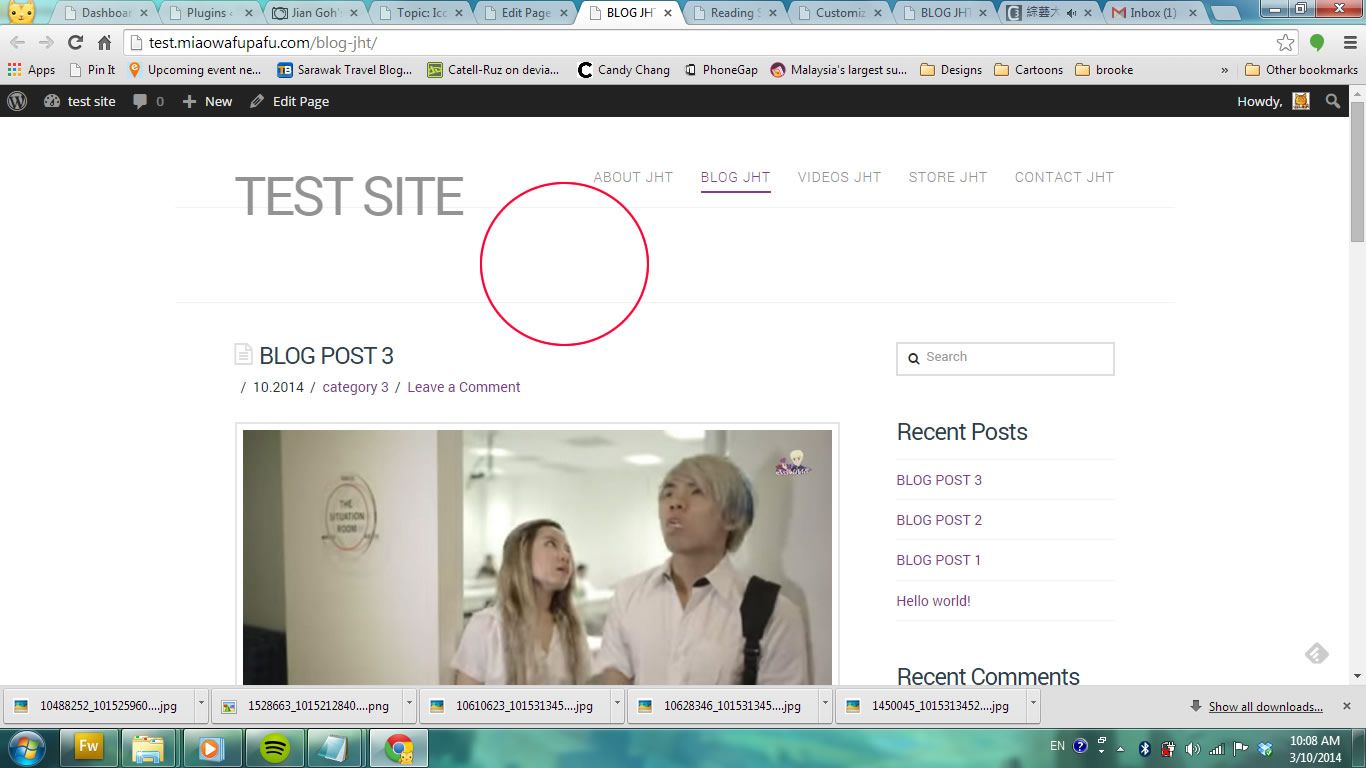The width and height of the screenshot is (1366, 768).
Task: Open dropdown arrow for 10610623_101531345 jpg download
Action: coord(617,705)
